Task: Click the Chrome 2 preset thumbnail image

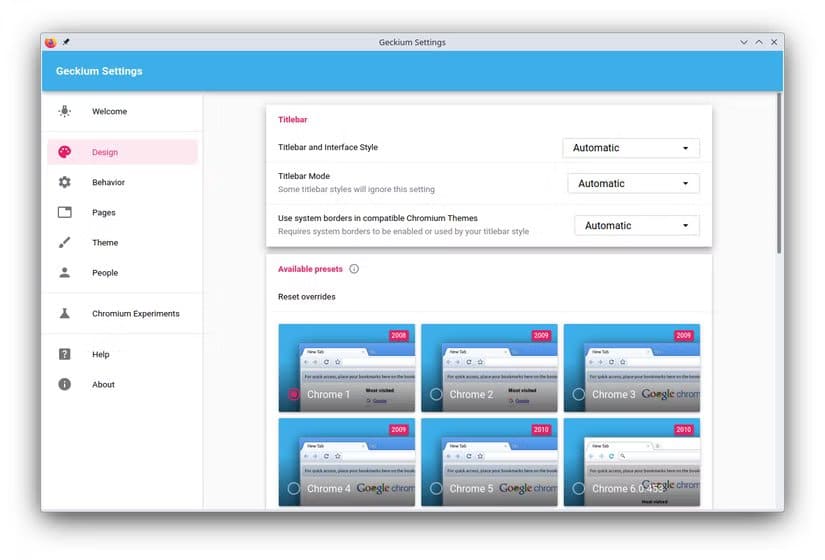Action: pos(489,368)
